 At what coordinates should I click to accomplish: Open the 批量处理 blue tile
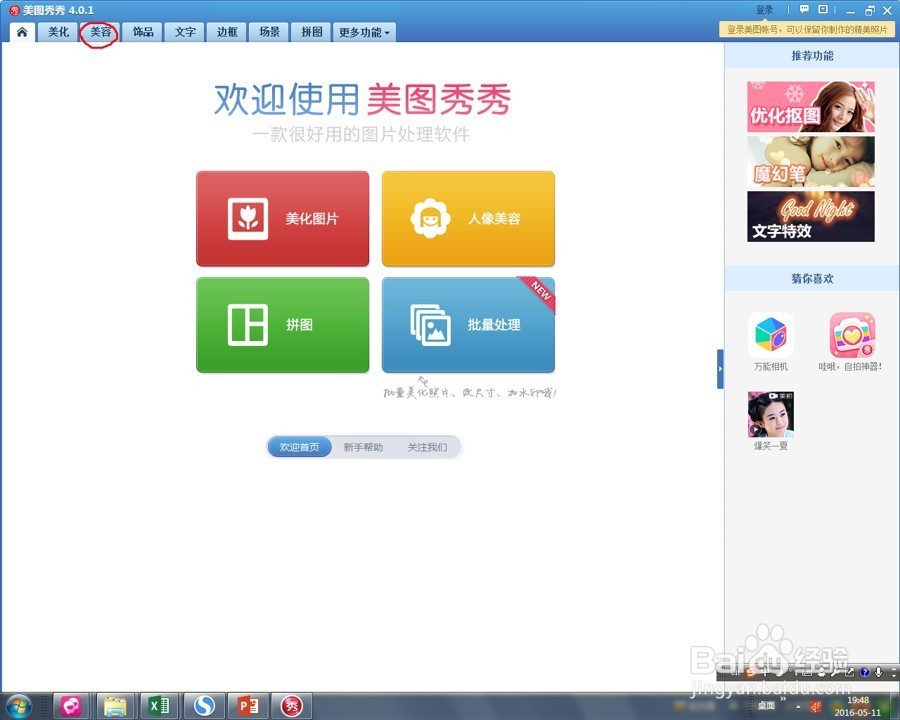point(468,325)
